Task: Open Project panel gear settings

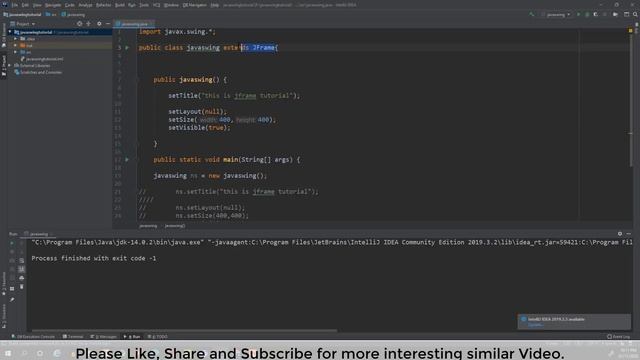Action: pos(99,24)
